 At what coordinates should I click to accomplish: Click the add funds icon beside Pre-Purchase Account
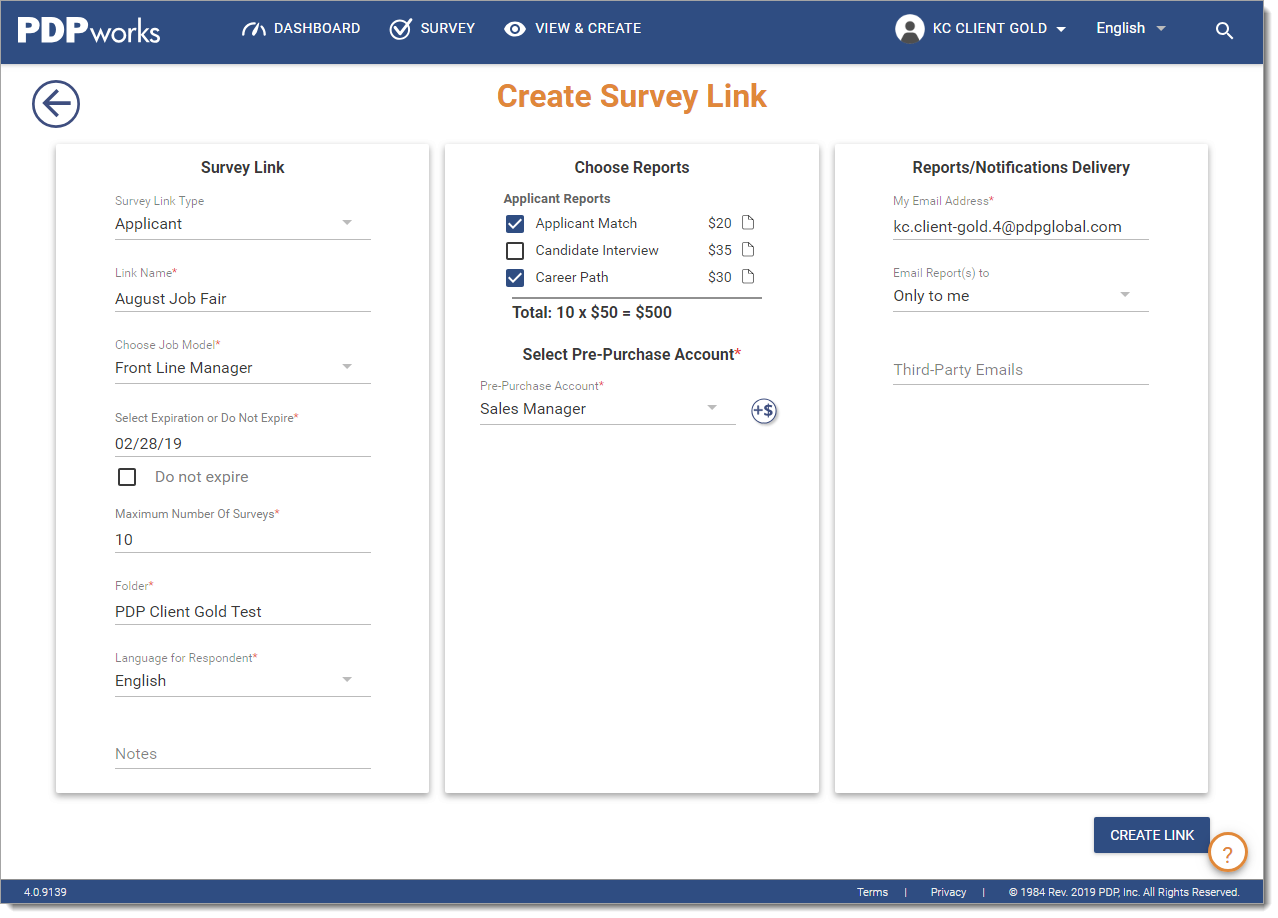click(x=763, y=411)
